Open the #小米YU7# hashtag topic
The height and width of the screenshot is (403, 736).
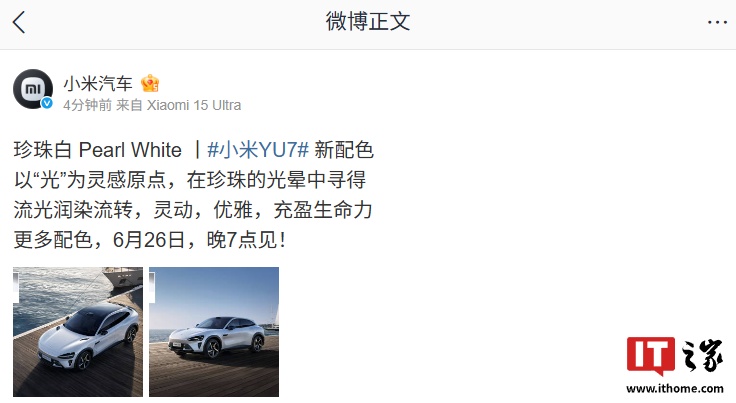point(258,150)
